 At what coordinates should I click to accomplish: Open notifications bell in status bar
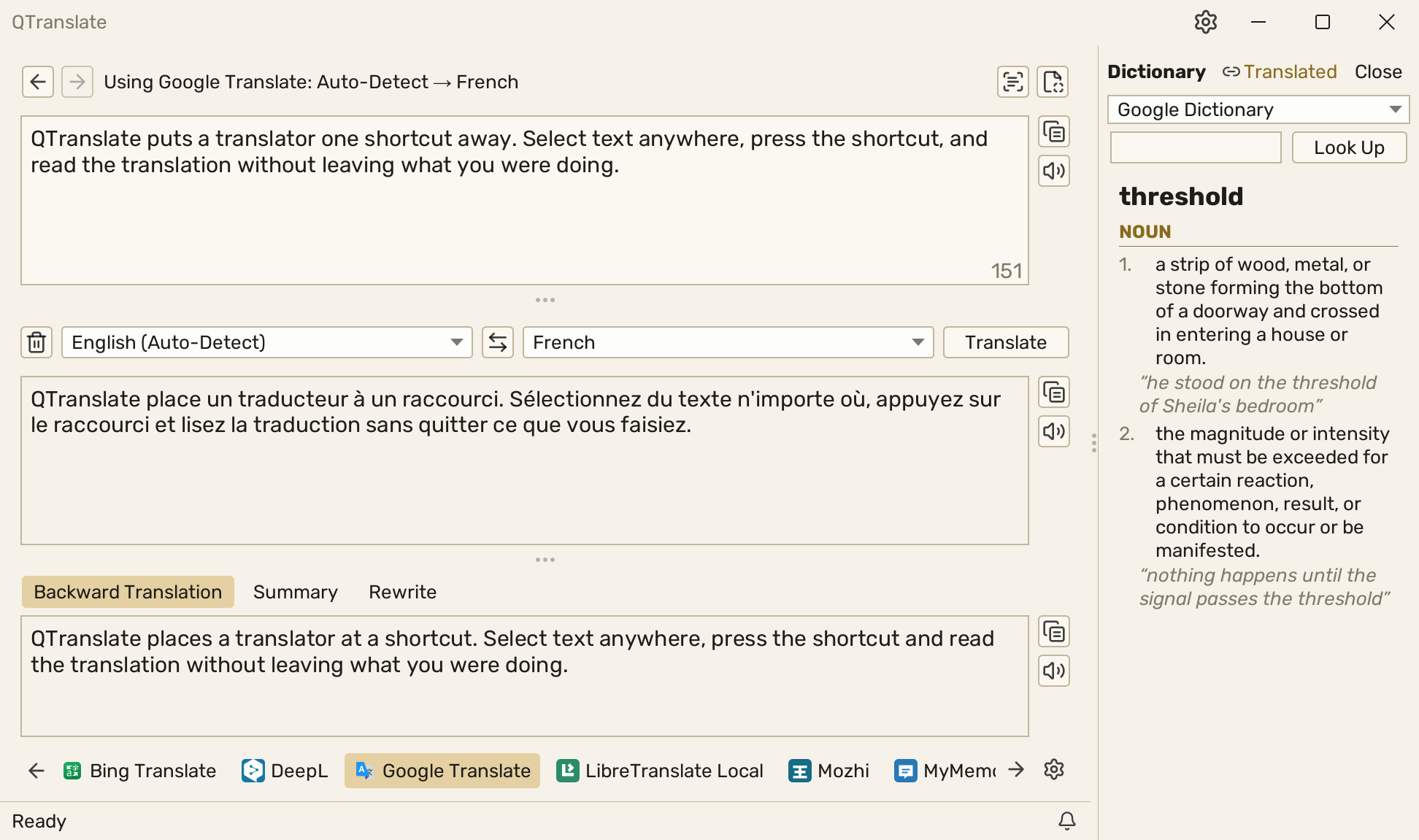[1067, 821]
